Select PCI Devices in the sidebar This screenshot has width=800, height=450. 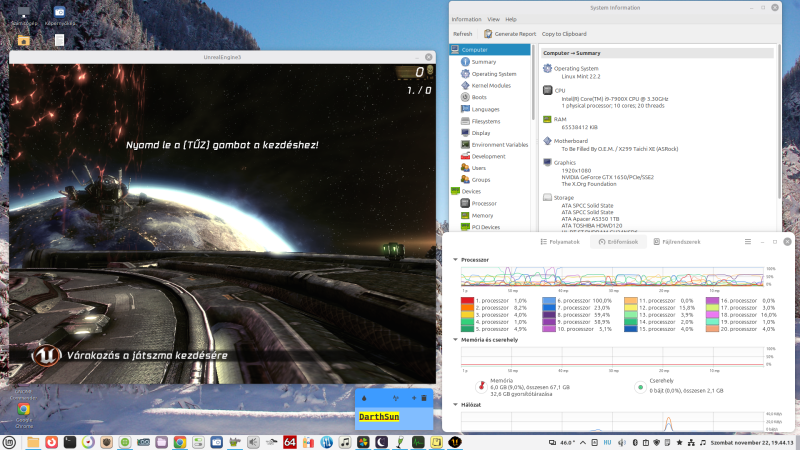pos(486,228)
